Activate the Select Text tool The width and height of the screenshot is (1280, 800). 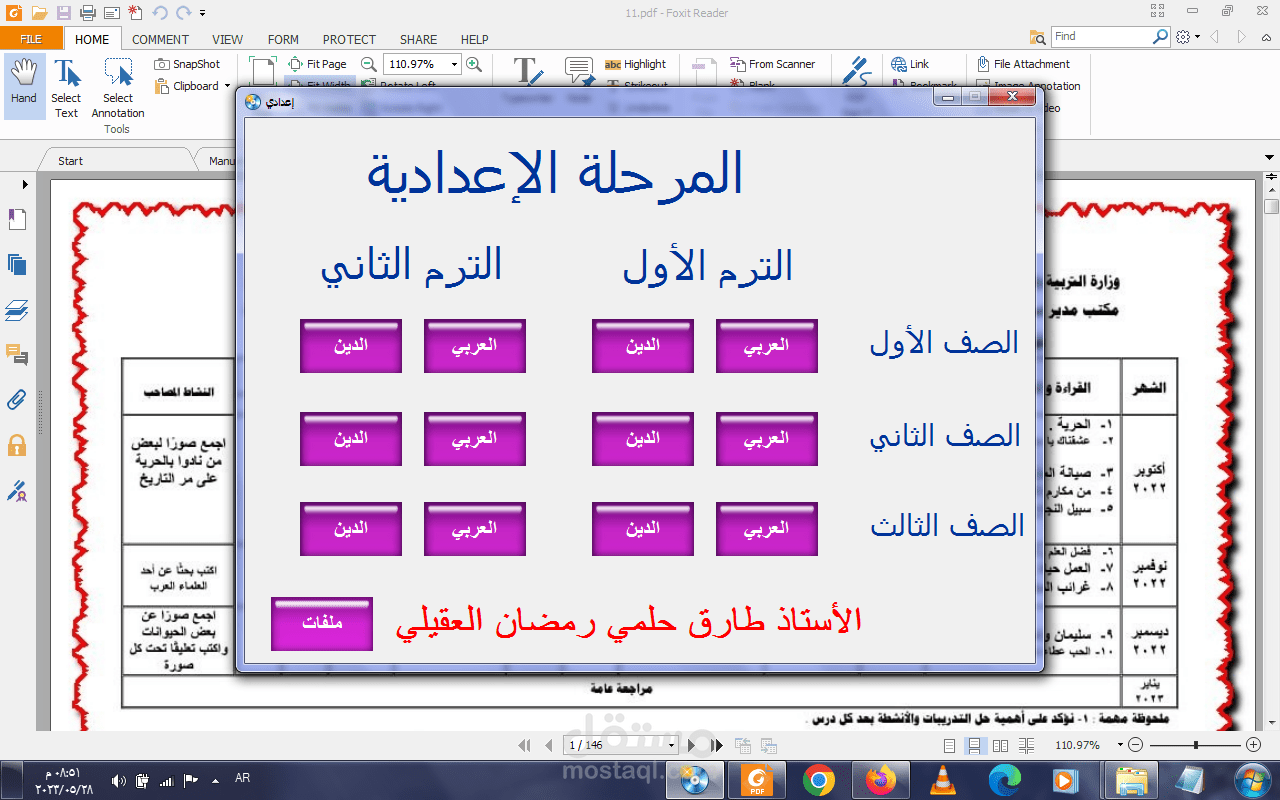coord(66,88)
